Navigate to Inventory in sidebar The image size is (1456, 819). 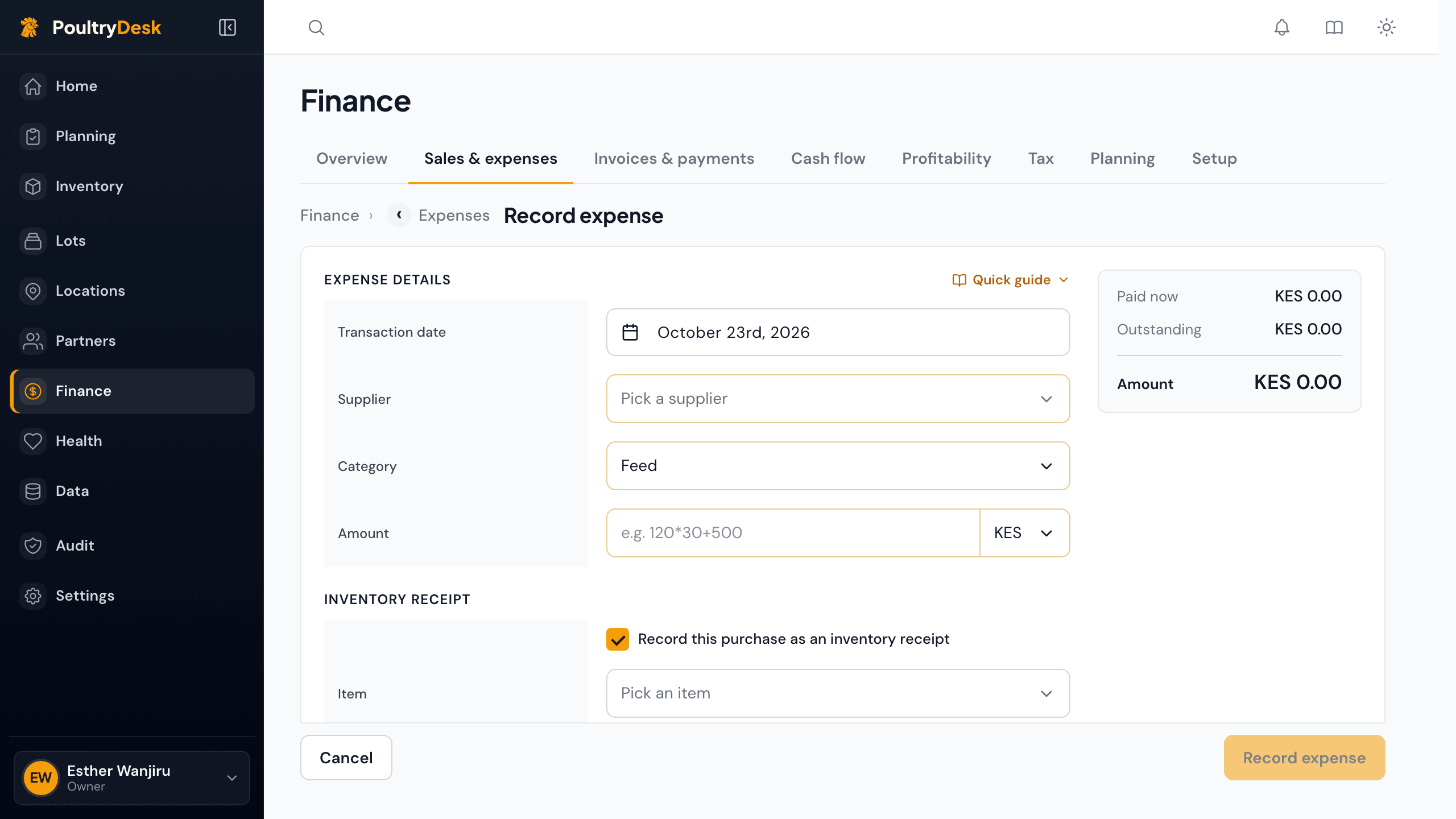(132, 187)
